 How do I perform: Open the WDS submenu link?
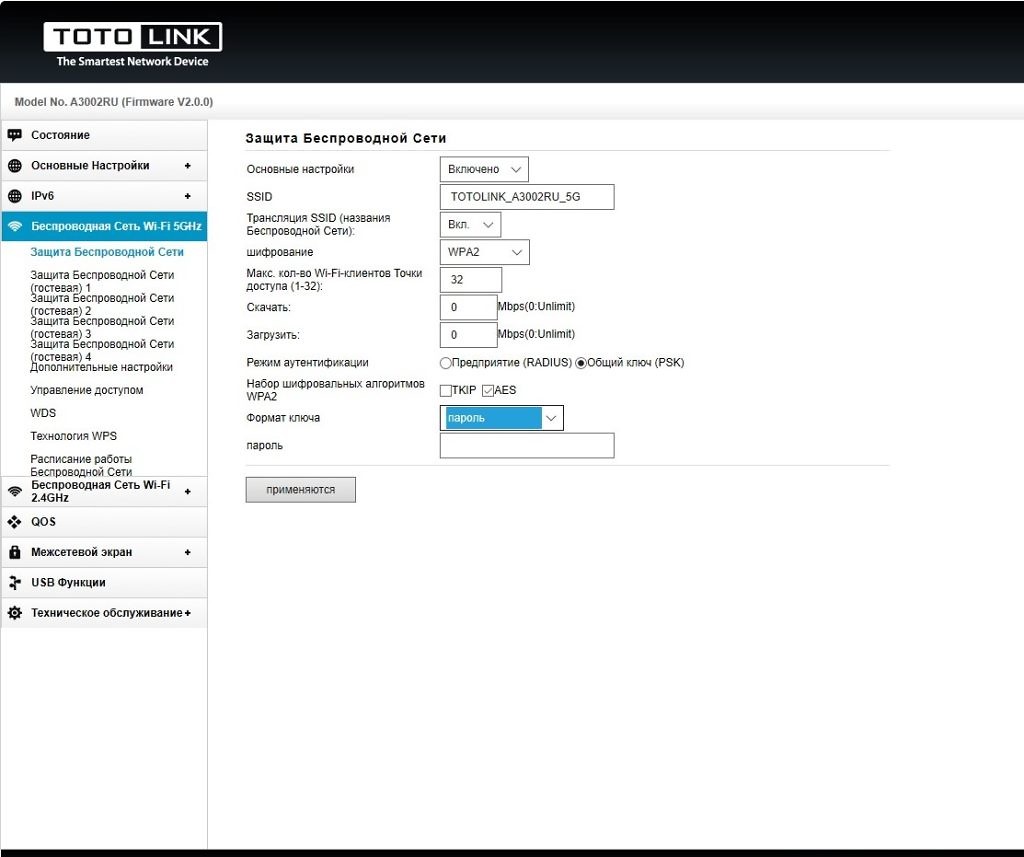pos(42,413)
